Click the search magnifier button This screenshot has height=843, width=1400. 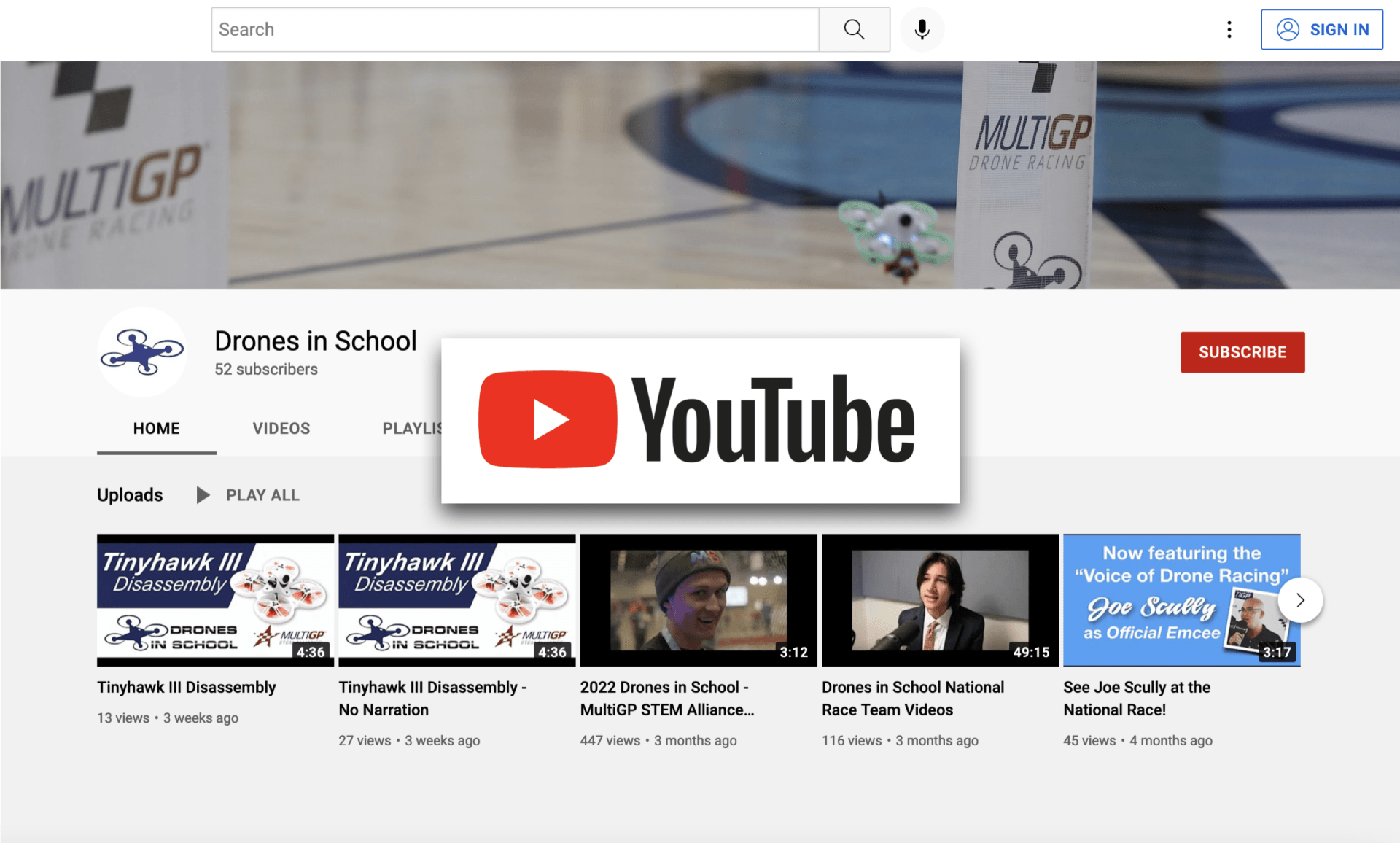(854, 30)
